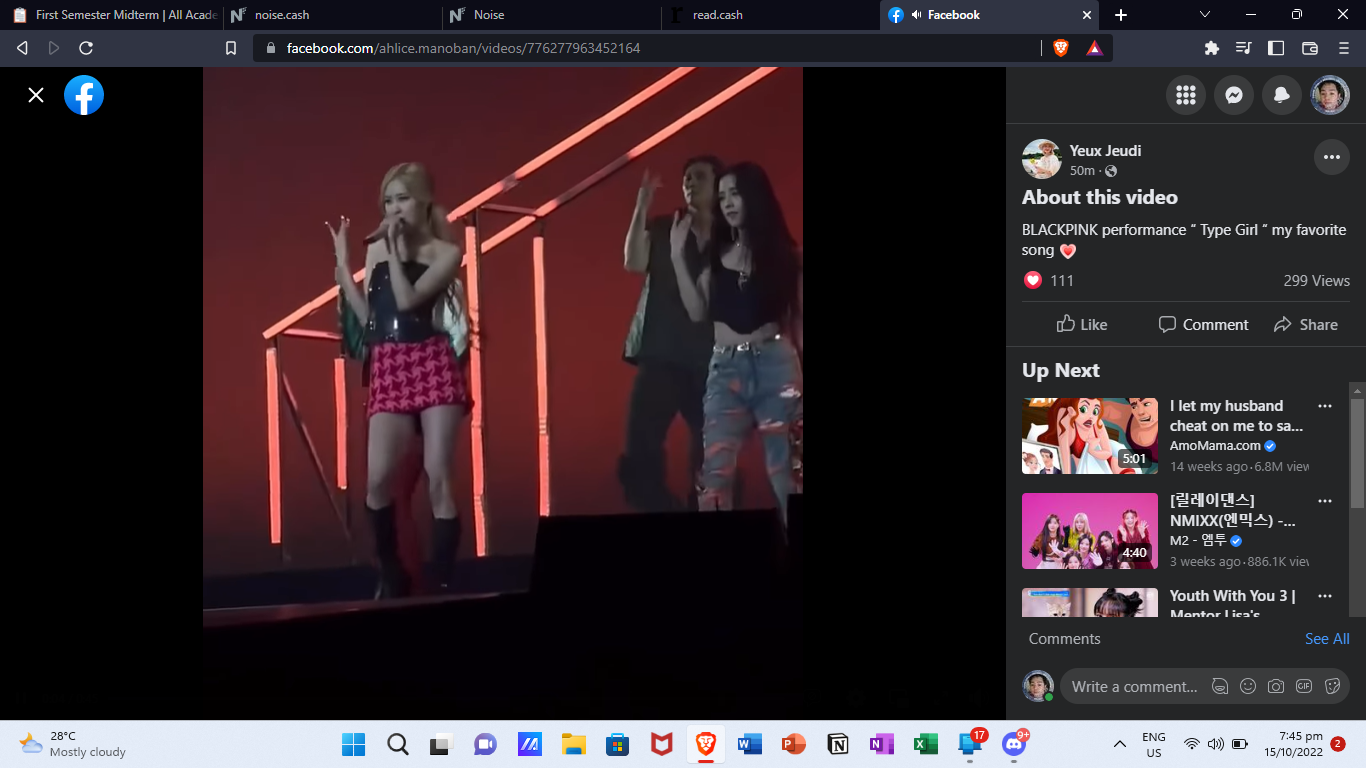Open File Explorer from taskbar
Viewport: 1366px width, 768px height.
click(x=573, y=744)
